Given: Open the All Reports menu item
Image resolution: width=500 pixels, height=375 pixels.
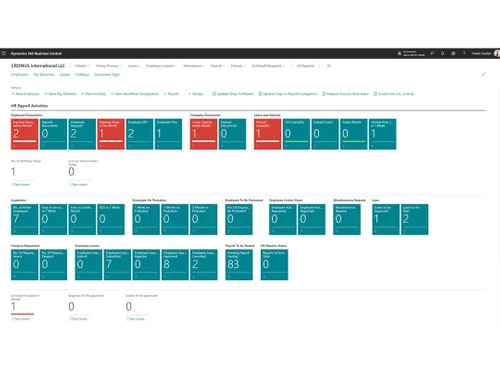Looking at the screenshot, I should 305,66.
